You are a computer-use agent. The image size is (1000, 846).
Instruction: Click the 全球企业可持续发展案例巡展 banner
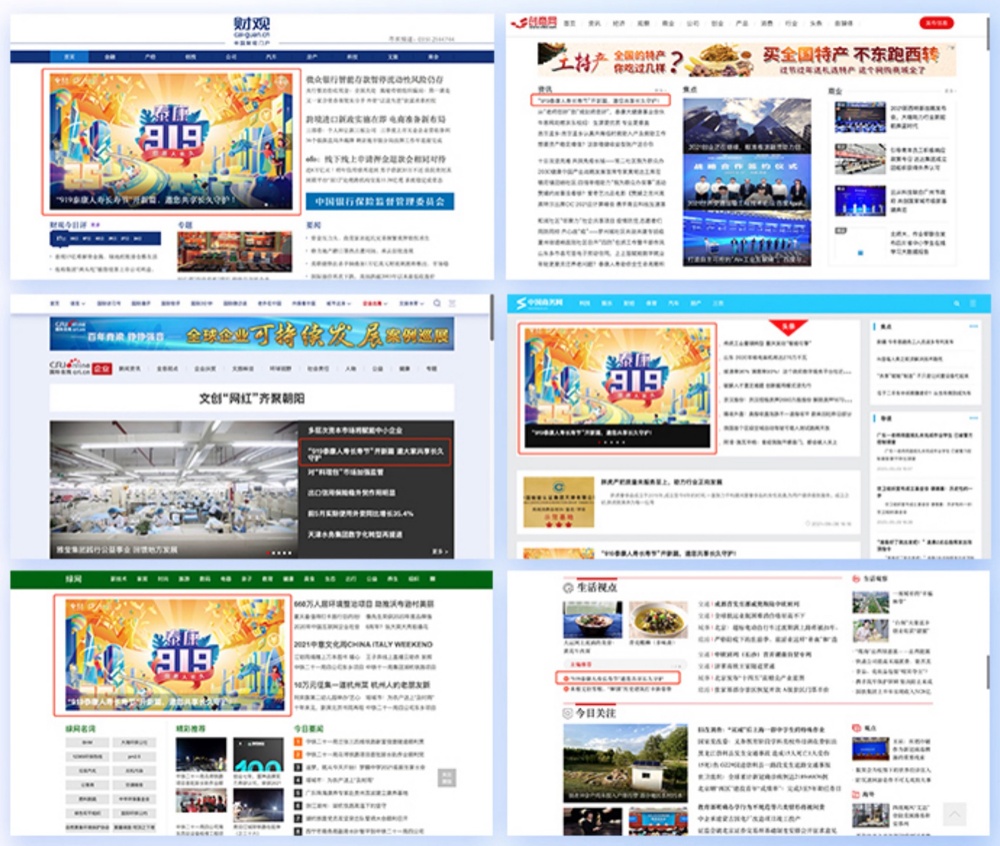point(252,333)
